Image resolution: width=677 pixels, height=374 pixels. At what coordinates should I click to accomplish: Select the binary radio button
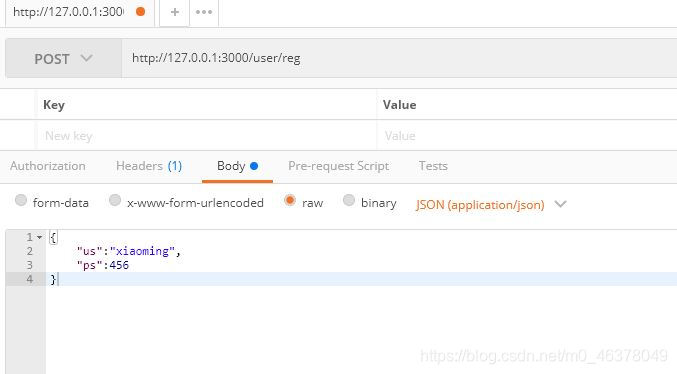[x=349, y=200]
